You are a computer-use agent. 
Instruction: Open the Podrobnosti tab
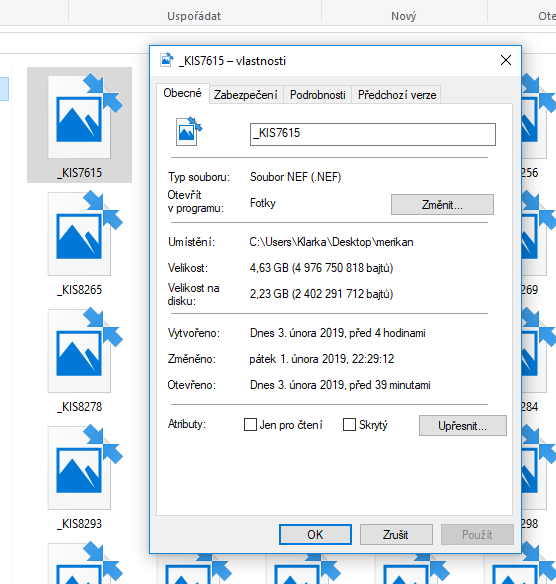pos(318,95)
